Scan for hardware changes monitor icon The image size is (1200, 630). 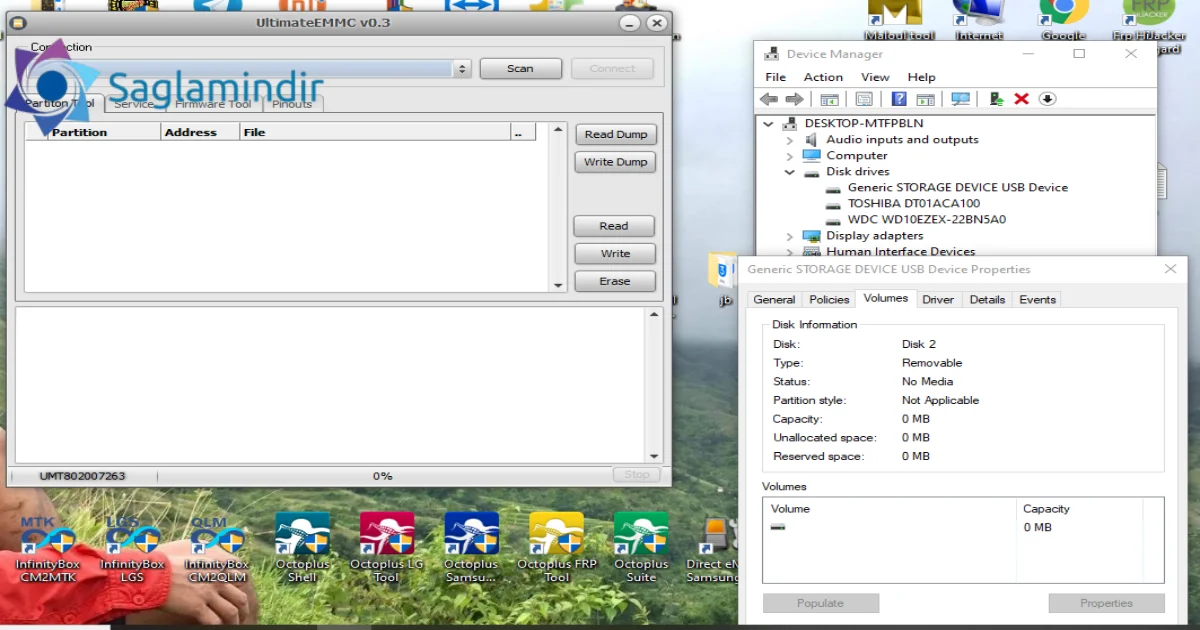click(960, 99)
